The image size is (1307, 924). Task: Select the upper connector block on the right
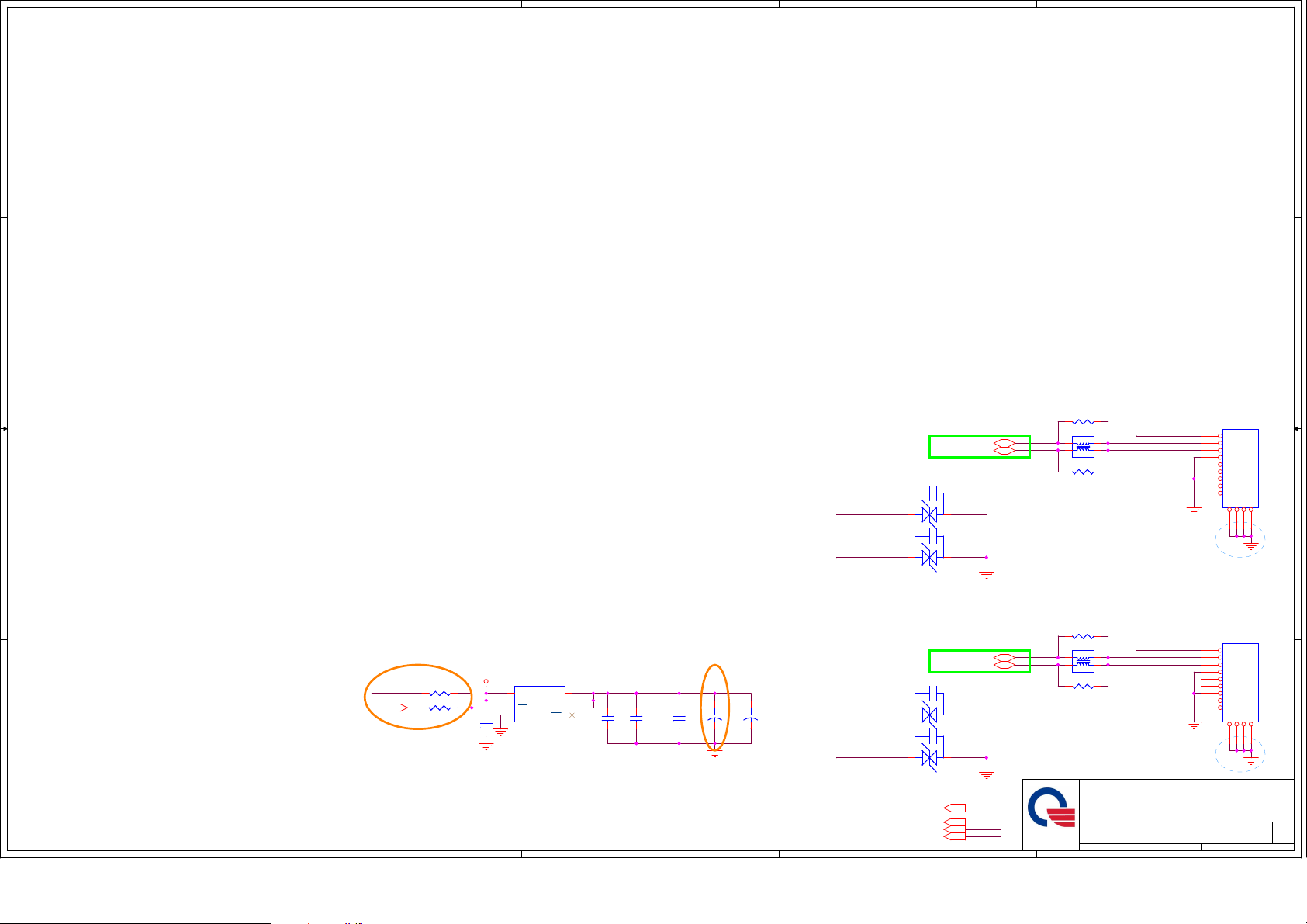pos(1240,469)
